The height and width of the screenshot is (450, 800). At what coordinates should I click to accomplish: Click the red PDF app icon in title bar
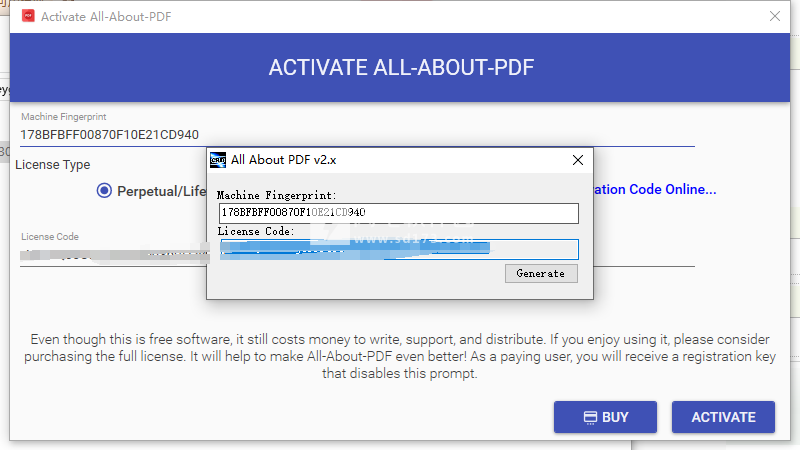25,16
